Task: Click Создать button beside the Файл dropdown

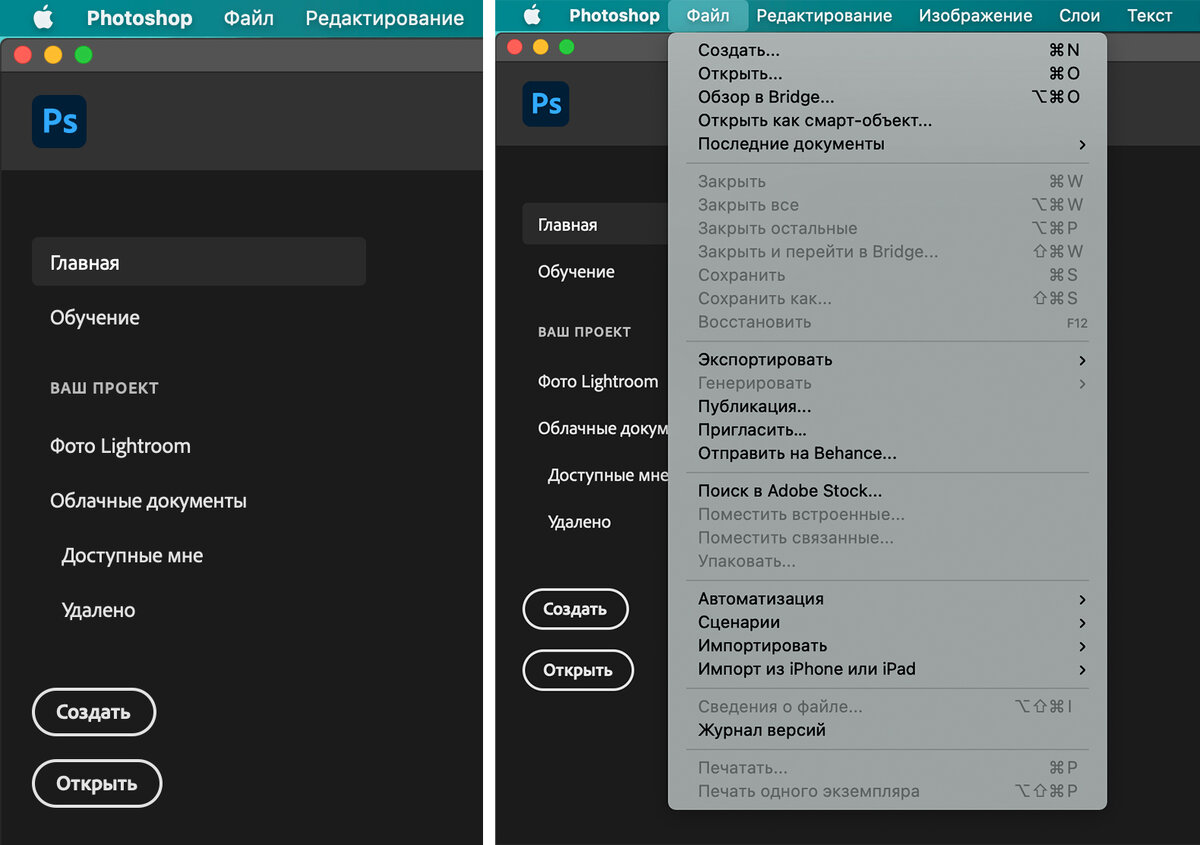Action: tap(575, 609)
